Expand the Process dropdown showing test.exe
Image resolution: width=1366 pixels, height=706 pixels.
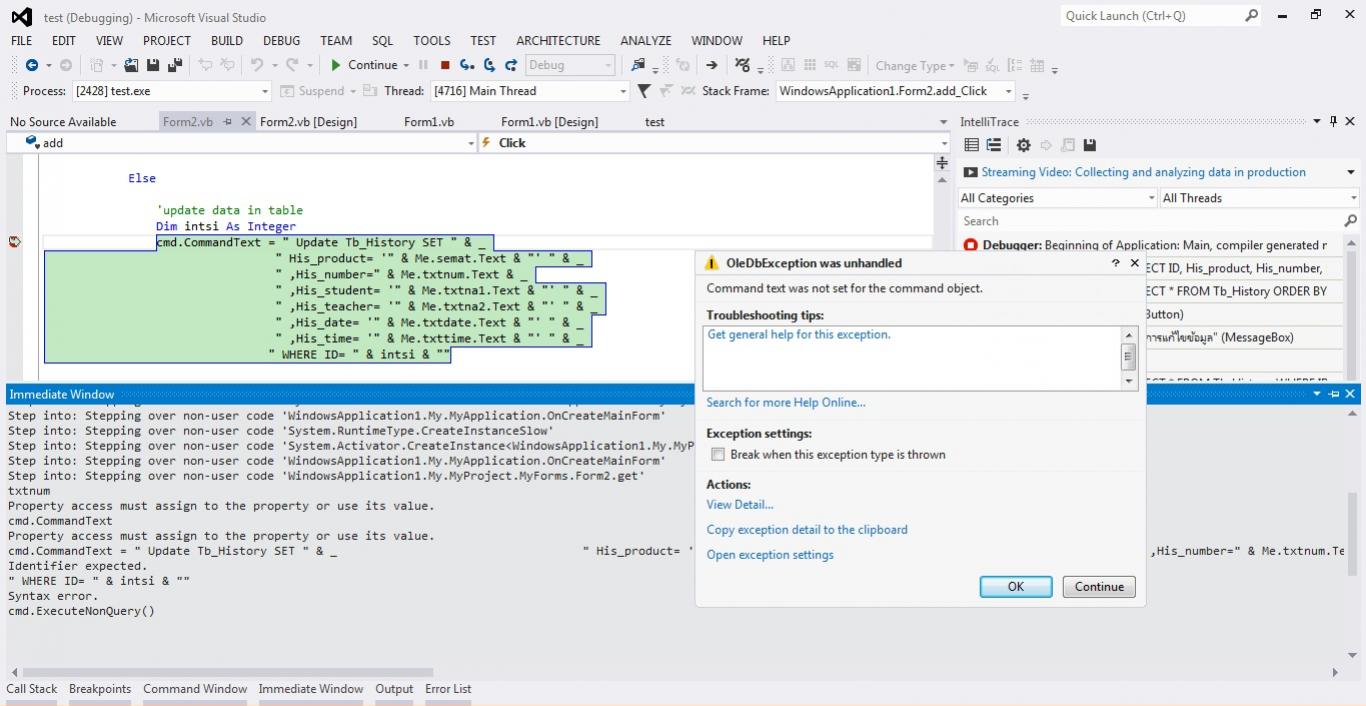(x=265, y=91)
